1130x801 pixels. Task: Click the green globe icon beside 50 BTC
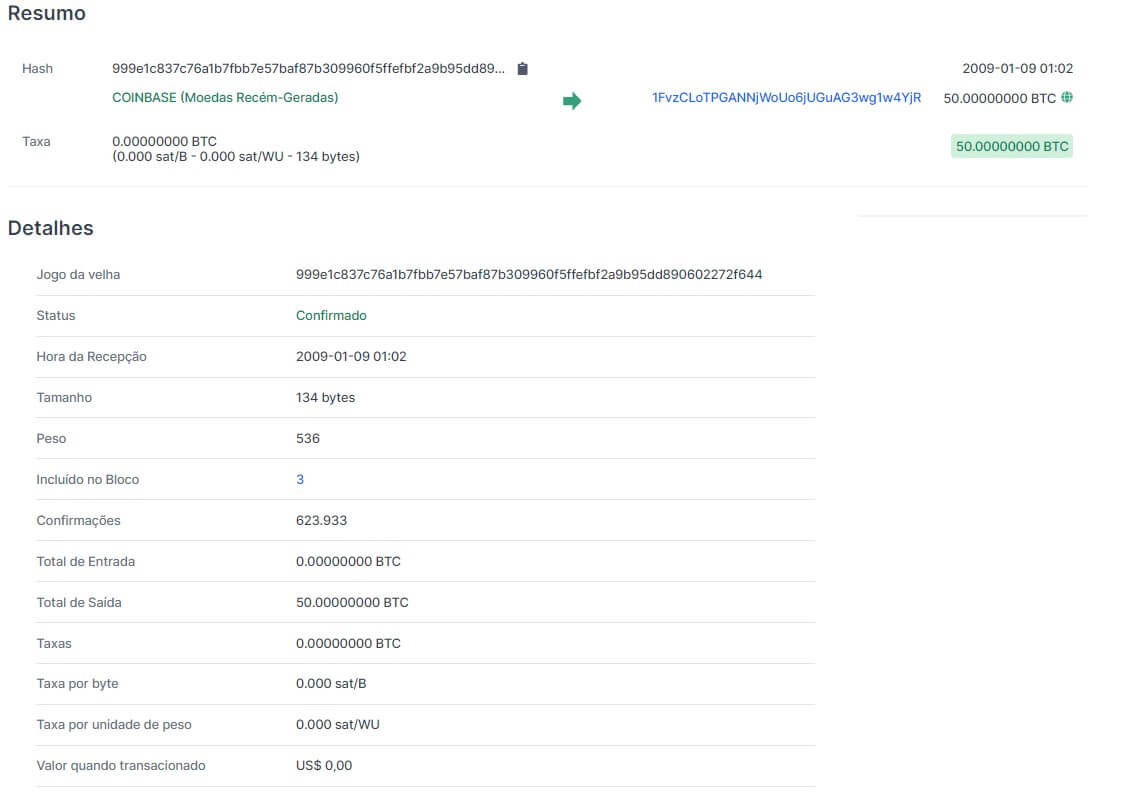[x=1067, y=97]
